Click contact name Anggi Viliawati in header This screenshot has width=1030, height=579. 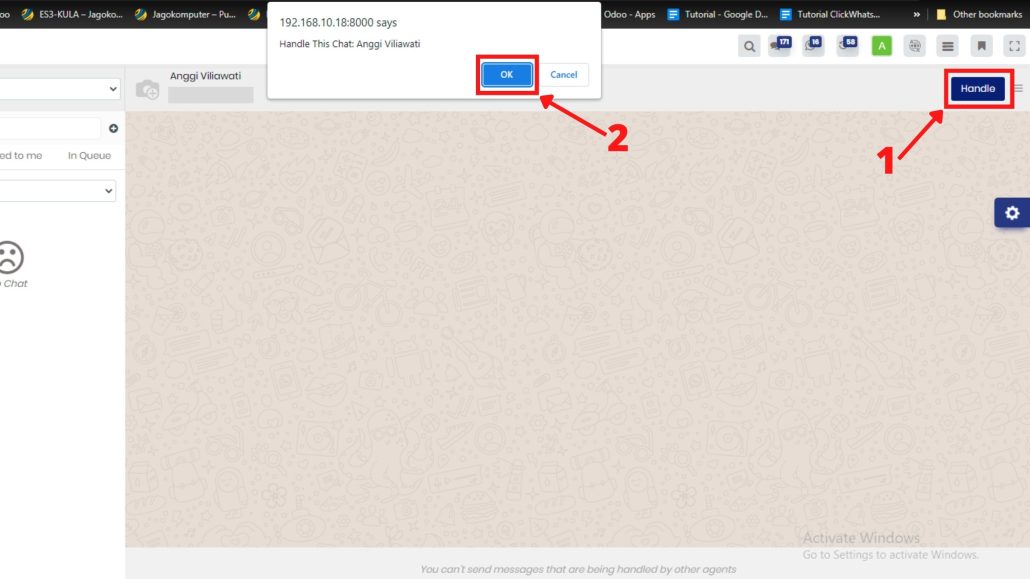205,76
